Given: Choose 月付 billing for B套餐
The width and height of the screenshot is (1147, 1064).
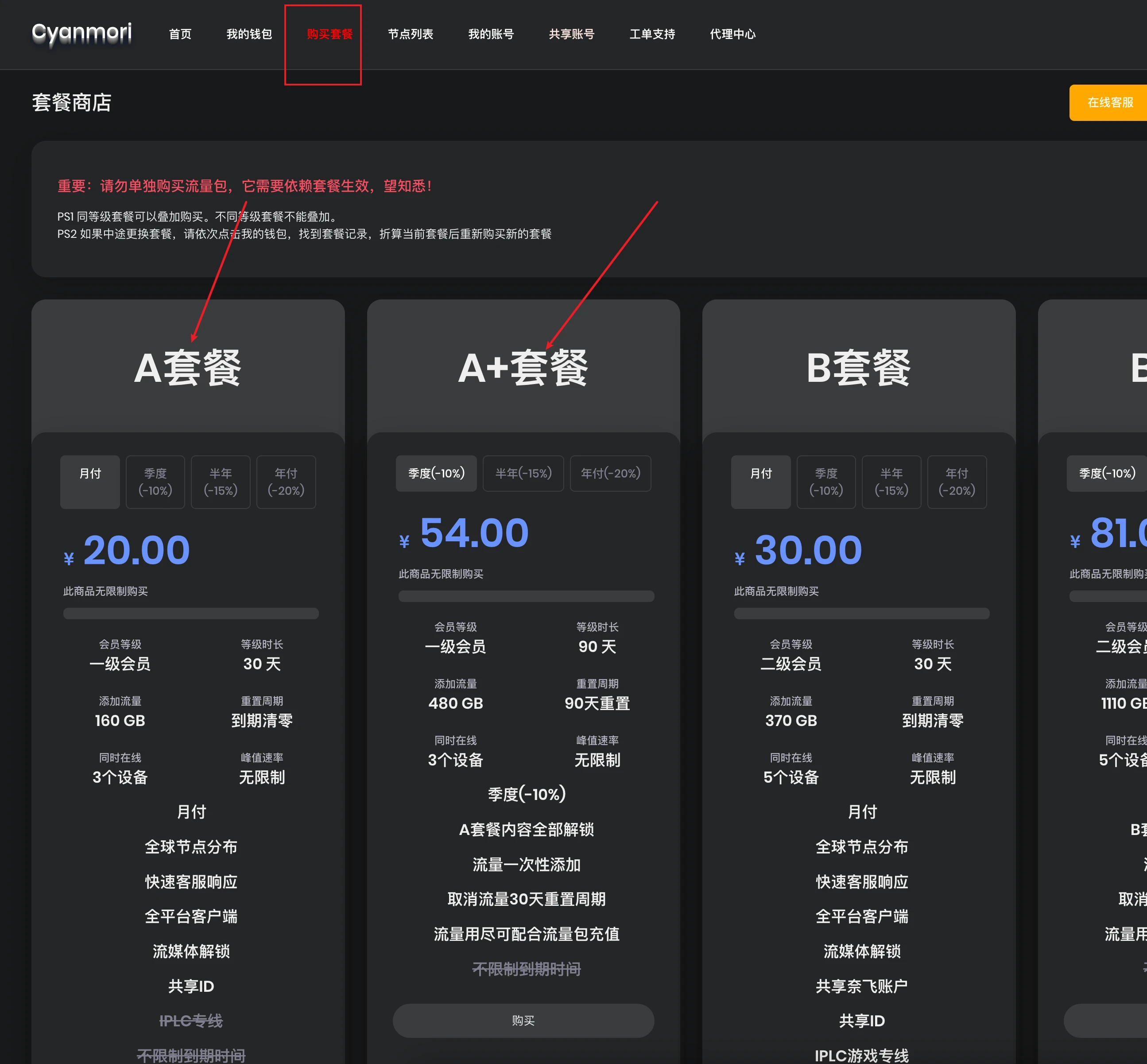Looking at the screenshot, I should point(760,482).
